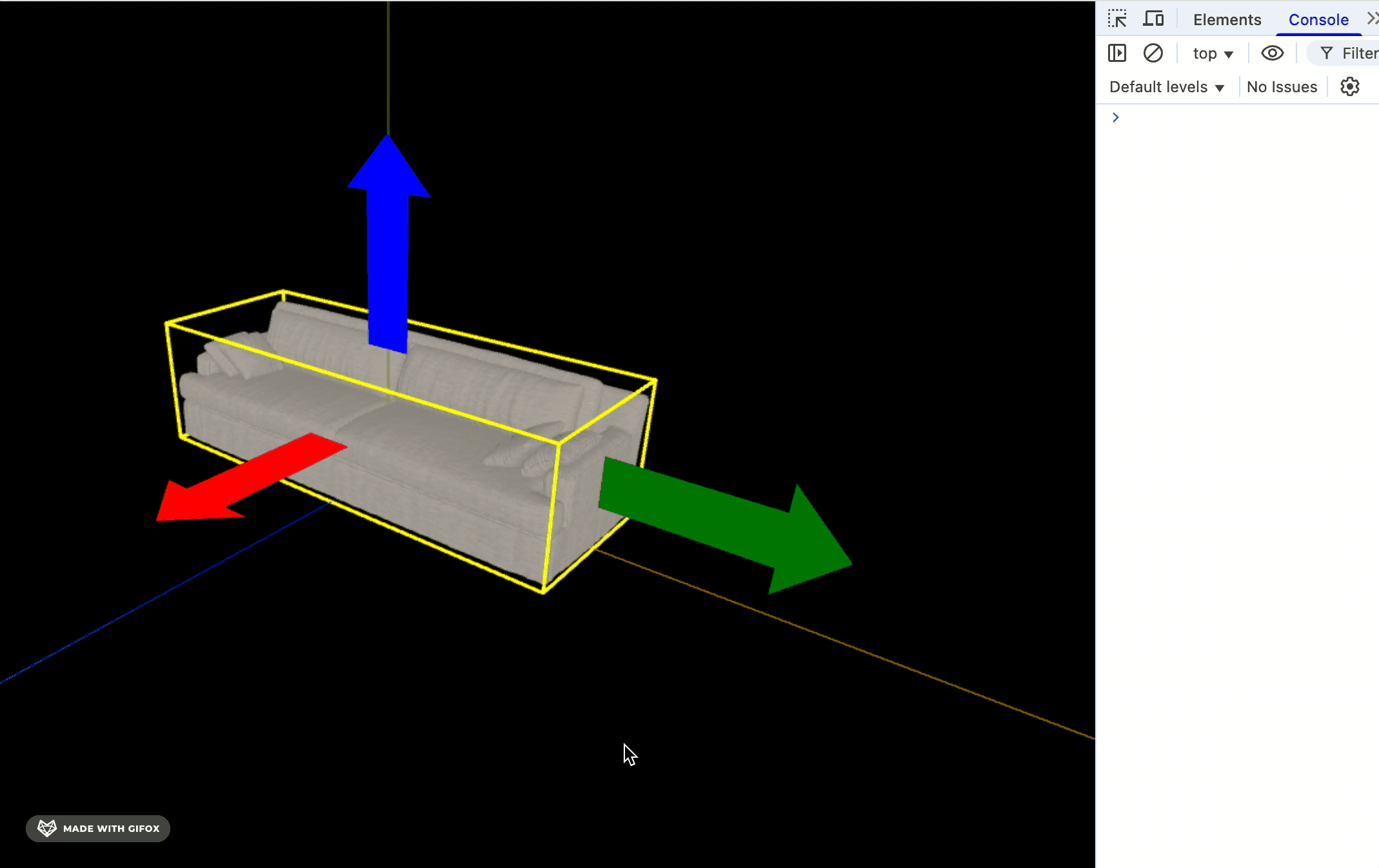Toggle the device toolbar icon
1379x868 pixels.
pos(1153,19)
